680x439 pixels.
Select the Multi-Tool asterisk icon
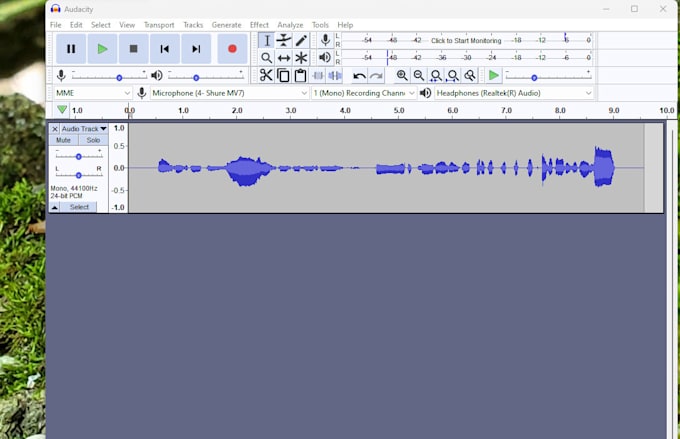point(301,58)
